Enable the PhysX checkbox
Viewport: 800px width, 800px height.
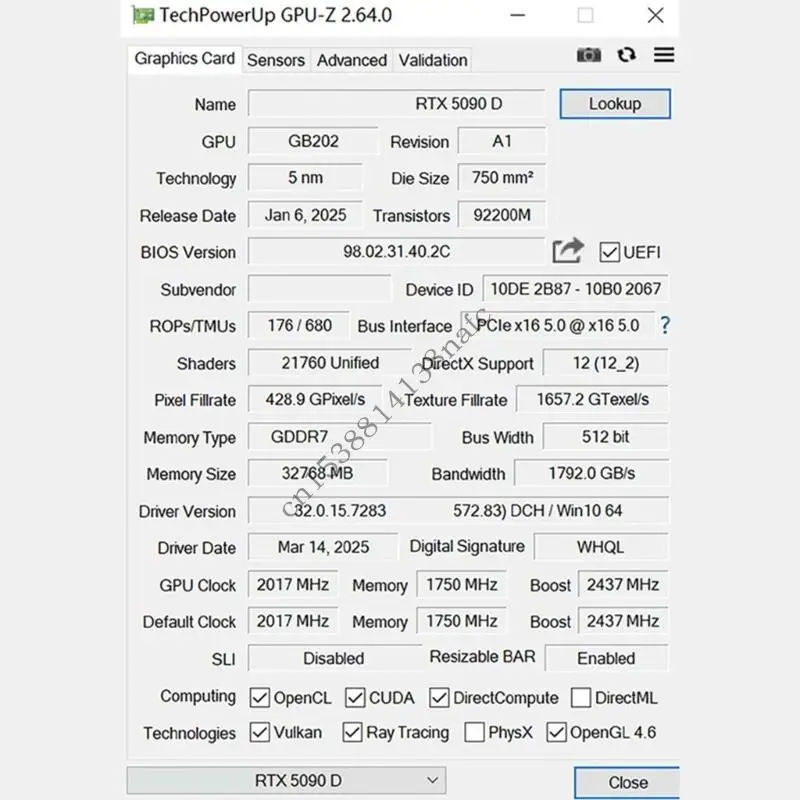point(474,732)
